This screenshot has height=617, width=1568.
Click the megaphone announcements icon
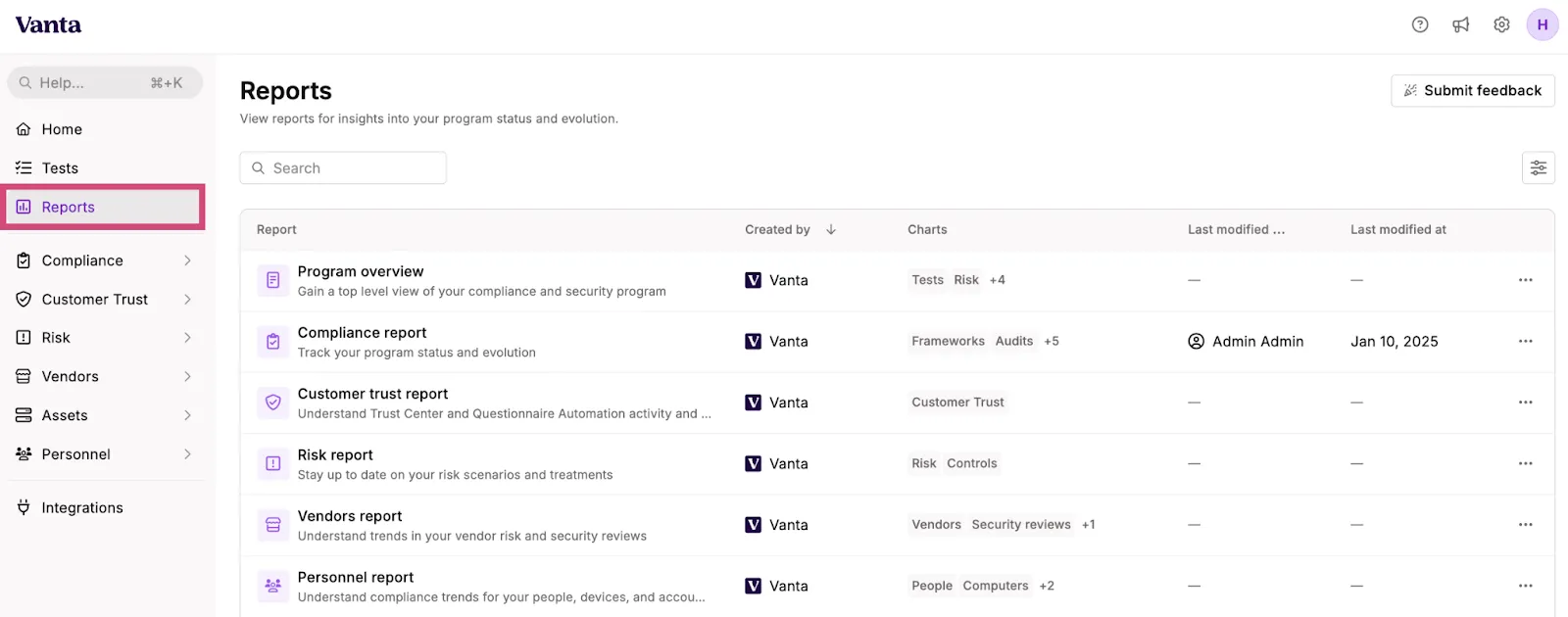coord(1461,25)
